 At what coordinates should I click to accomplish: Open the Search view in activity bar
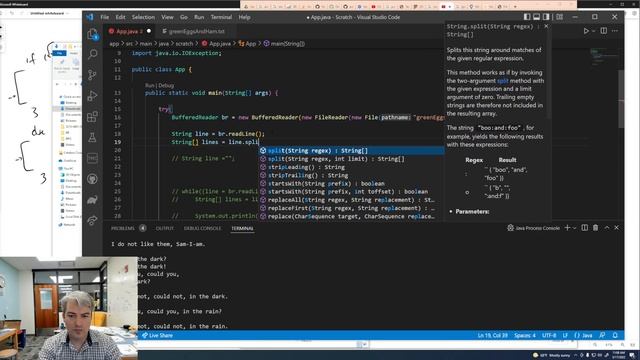pos(93,54)
